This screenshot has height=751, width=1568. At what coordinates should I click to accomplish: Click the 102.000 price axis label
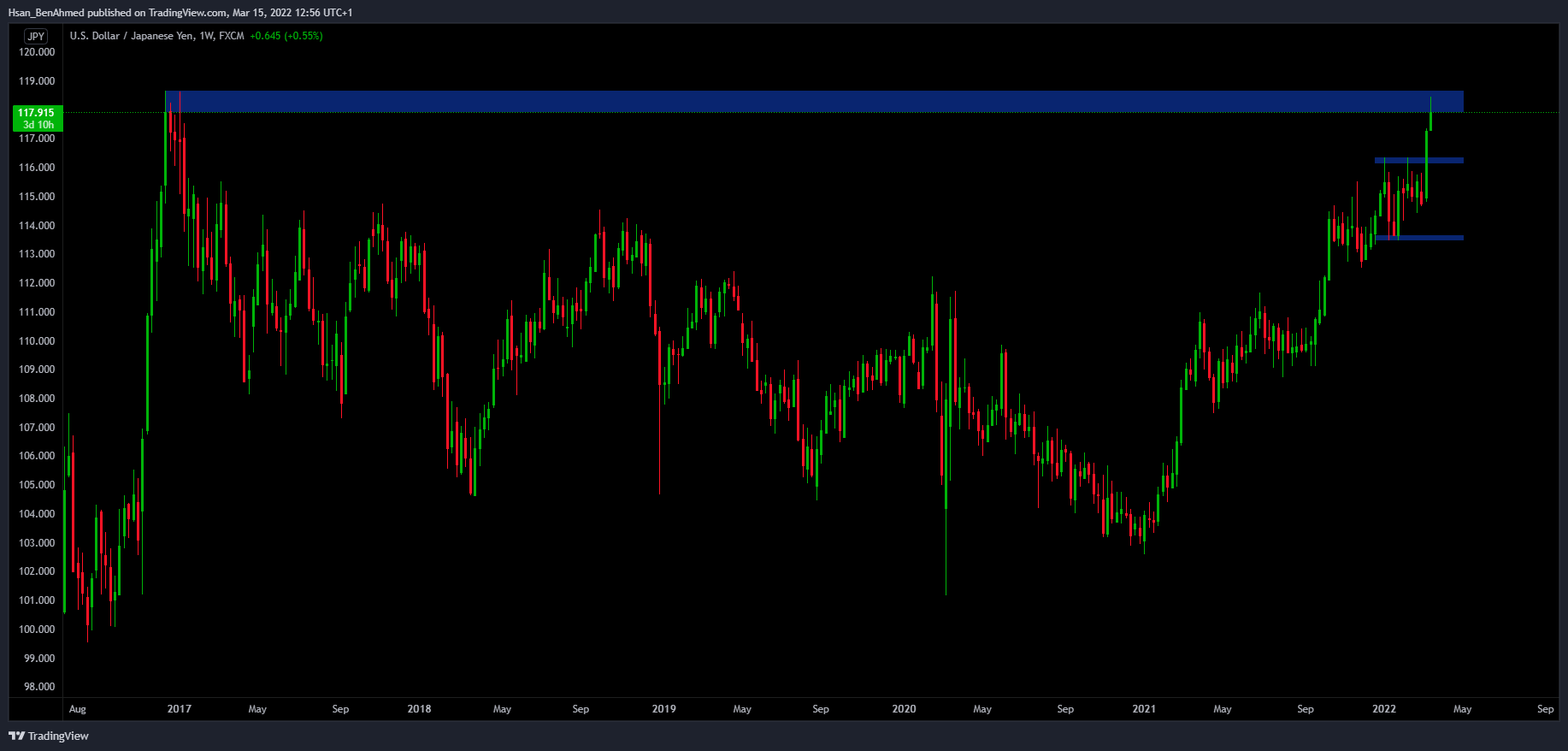click(37, 571)
